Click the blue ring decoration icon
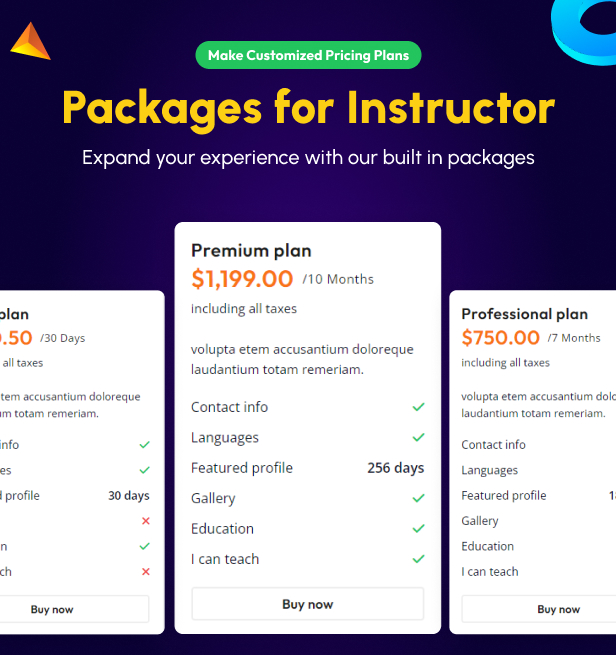The image size is (616, 655). pyautogui.click(x=585, y=32)
